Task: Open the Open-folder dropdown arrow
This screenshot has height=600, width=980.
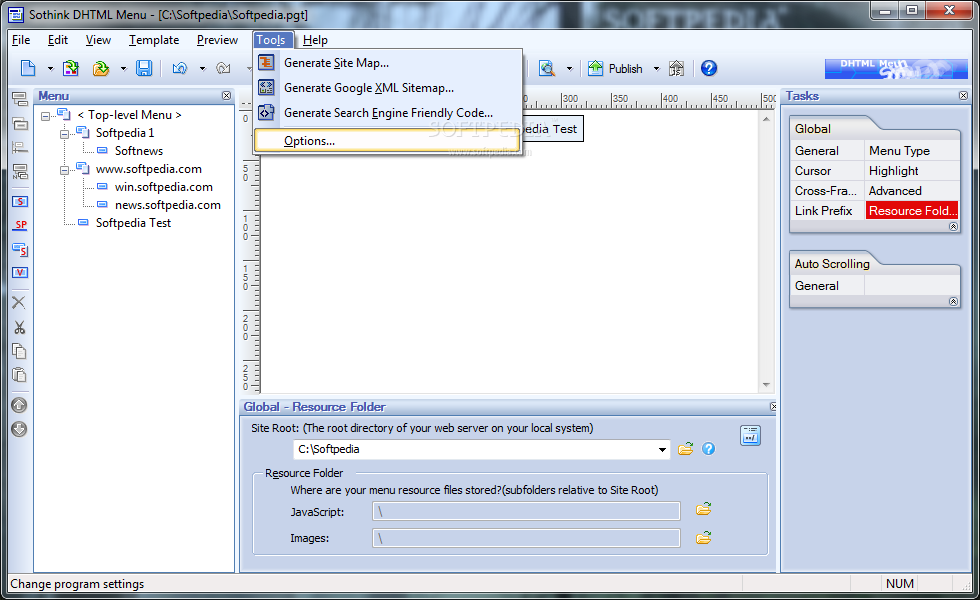Action: point(123,69)
